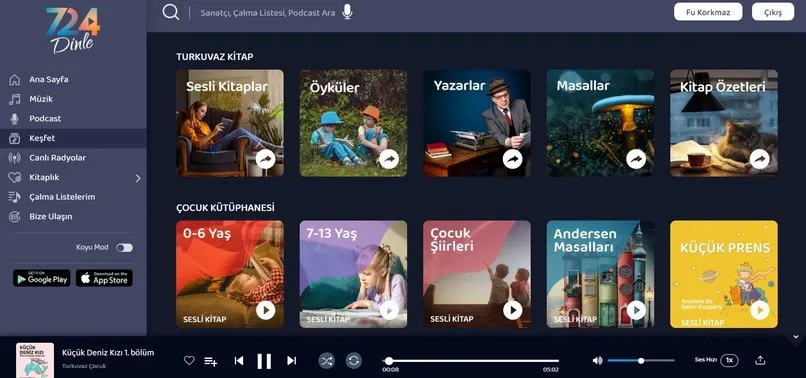The image size is (806, 378).
Task: Click the TURKUVAZ KİTAP heading
Action: (215, 57)
